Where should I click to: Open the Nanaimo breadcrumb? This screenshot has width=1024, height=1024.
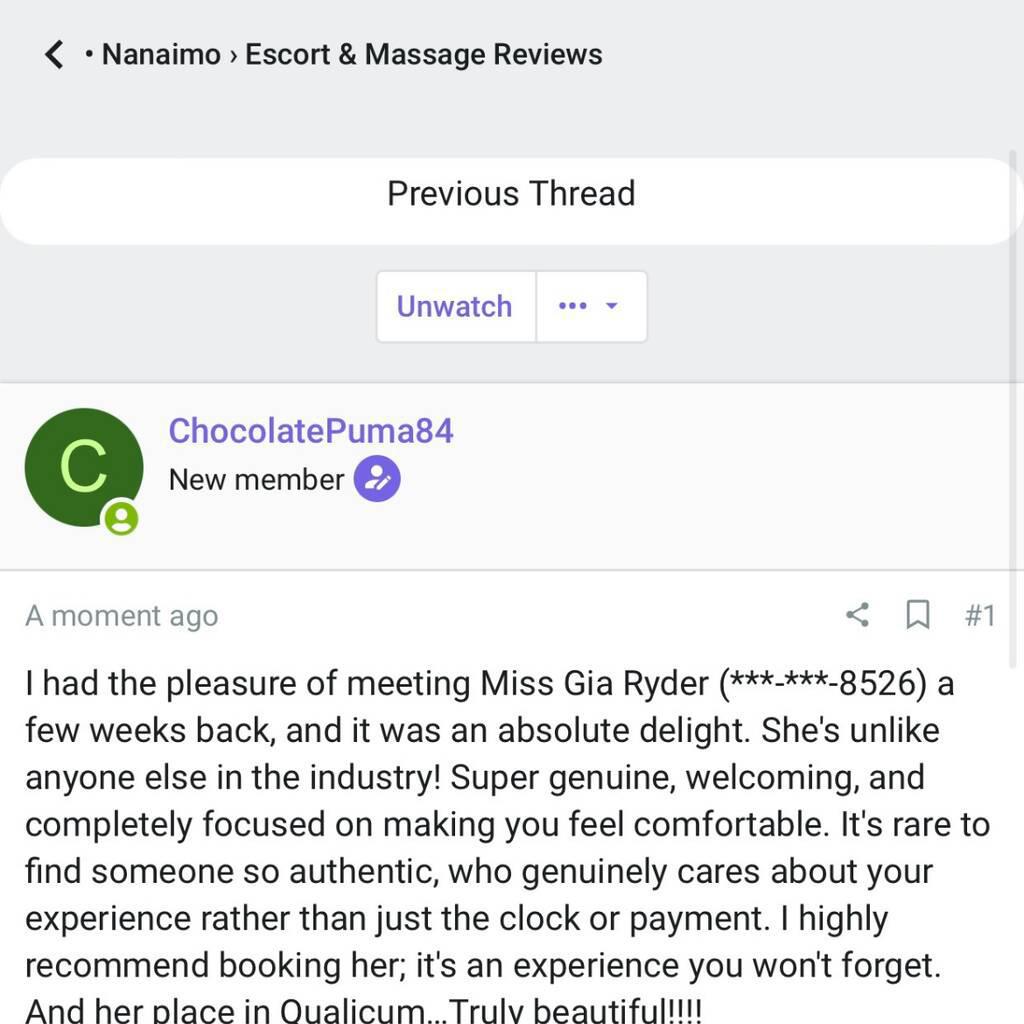(x=161, y=54)
